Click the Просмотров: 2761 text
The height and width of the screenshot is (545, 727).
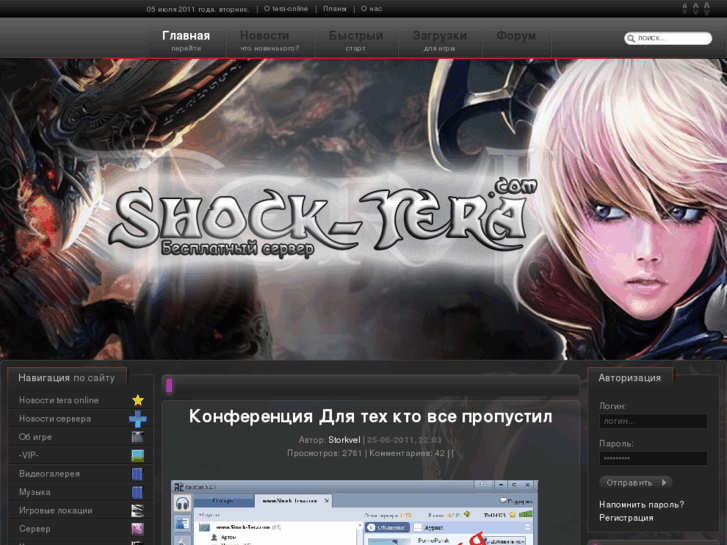pos(324,453)
